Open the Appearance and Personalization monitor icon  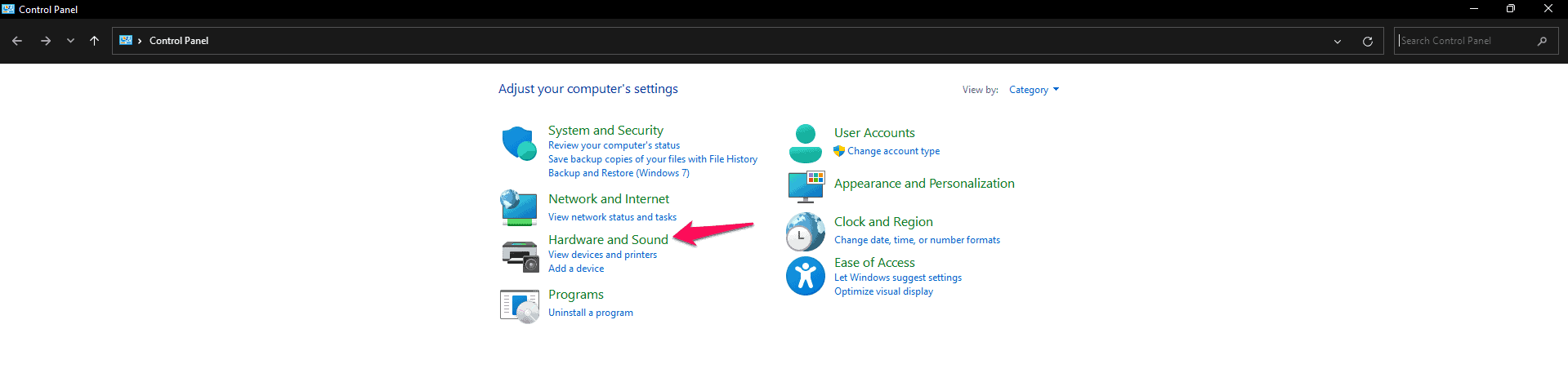coord(806,187)
